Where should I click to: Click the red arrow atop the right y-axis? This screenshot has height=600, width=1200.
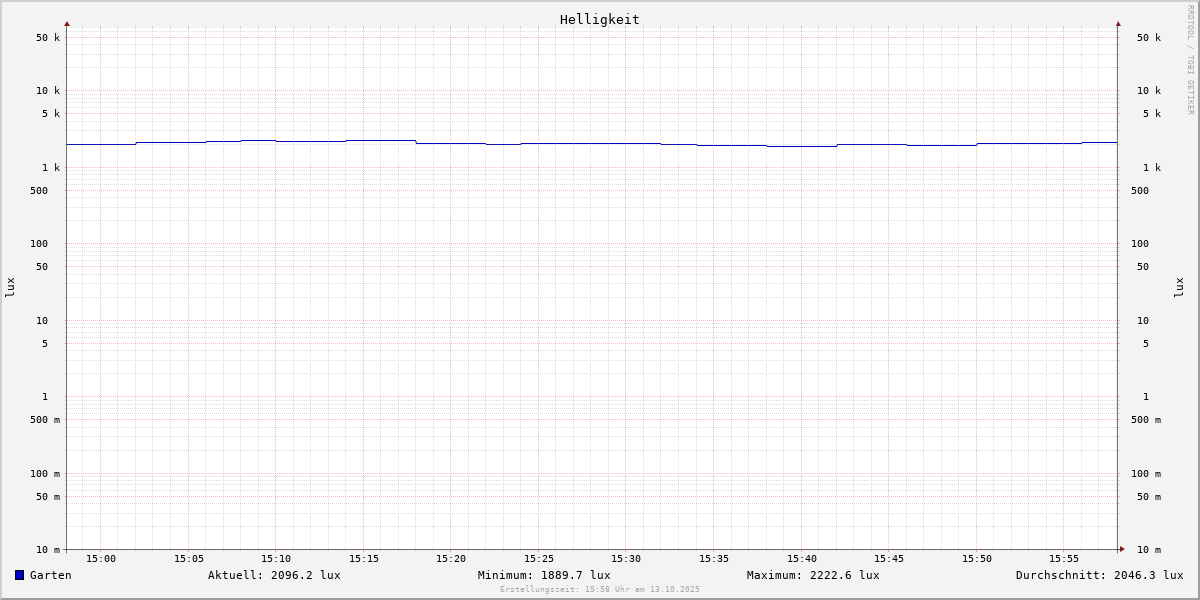click(x=1118, y=23)
